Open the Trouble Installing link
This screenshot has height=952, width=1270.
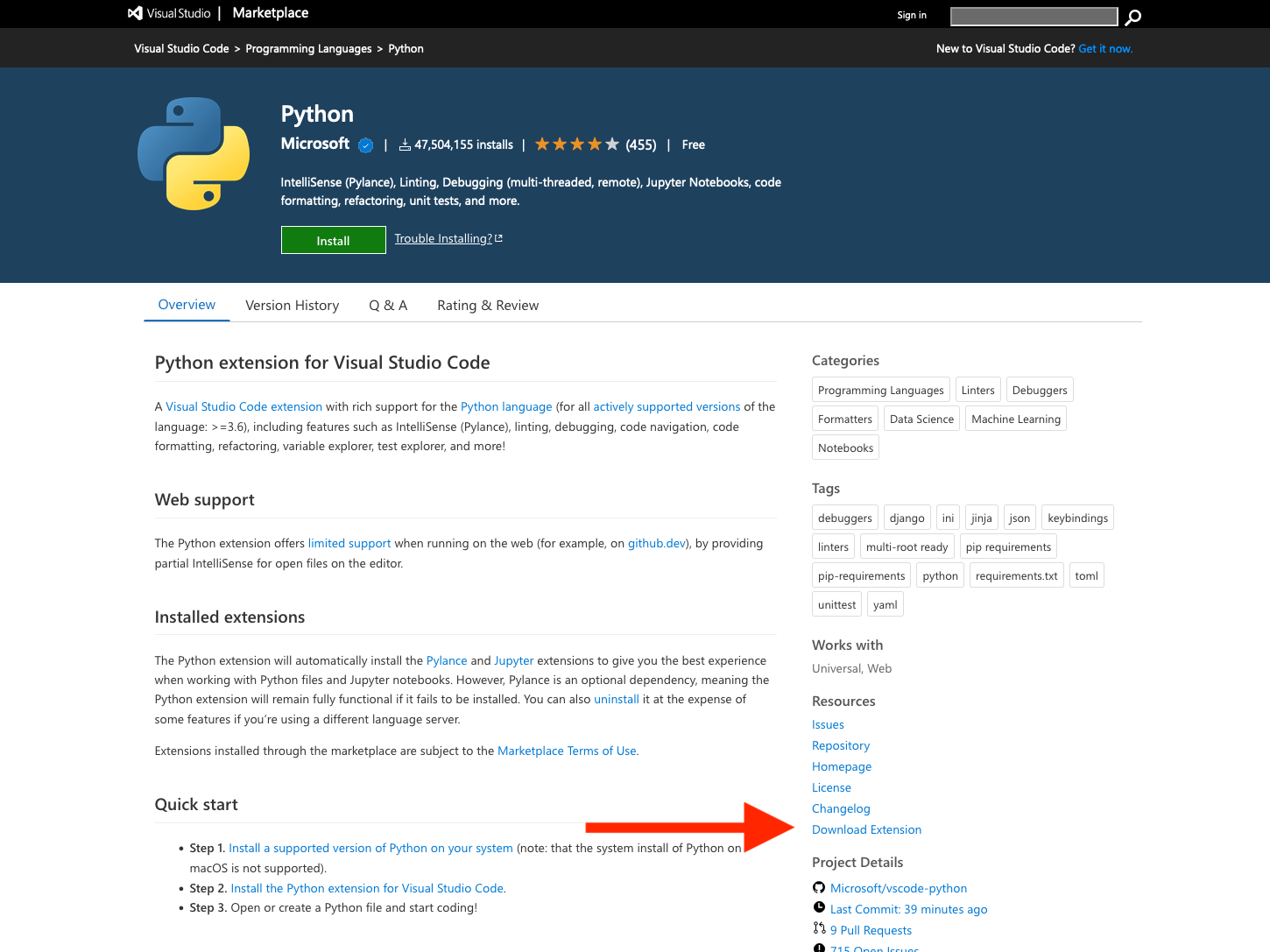click(x=443, y=238)
